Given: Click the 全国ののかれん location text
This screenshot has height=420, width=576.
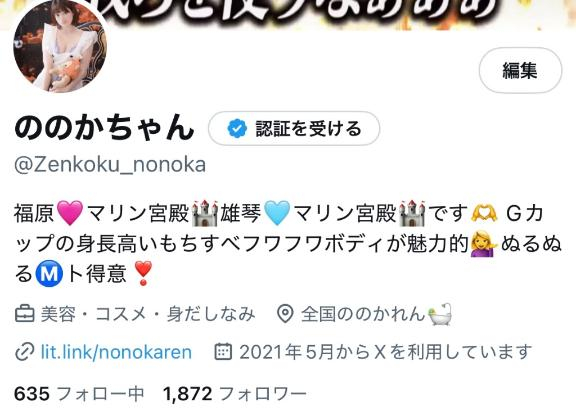Looking at the screenshot, I should tap(363, 314).
